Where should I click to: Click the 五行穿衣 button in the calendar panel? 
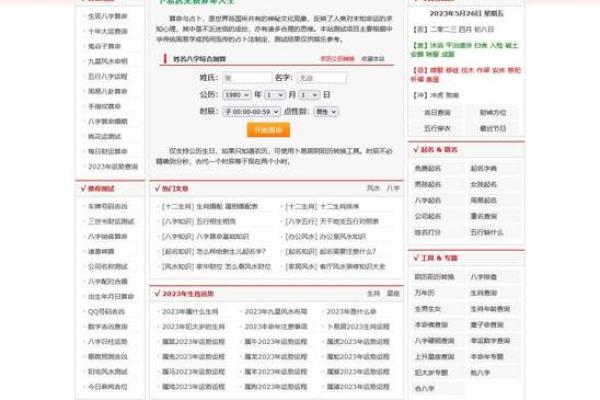tap(437, 128)
